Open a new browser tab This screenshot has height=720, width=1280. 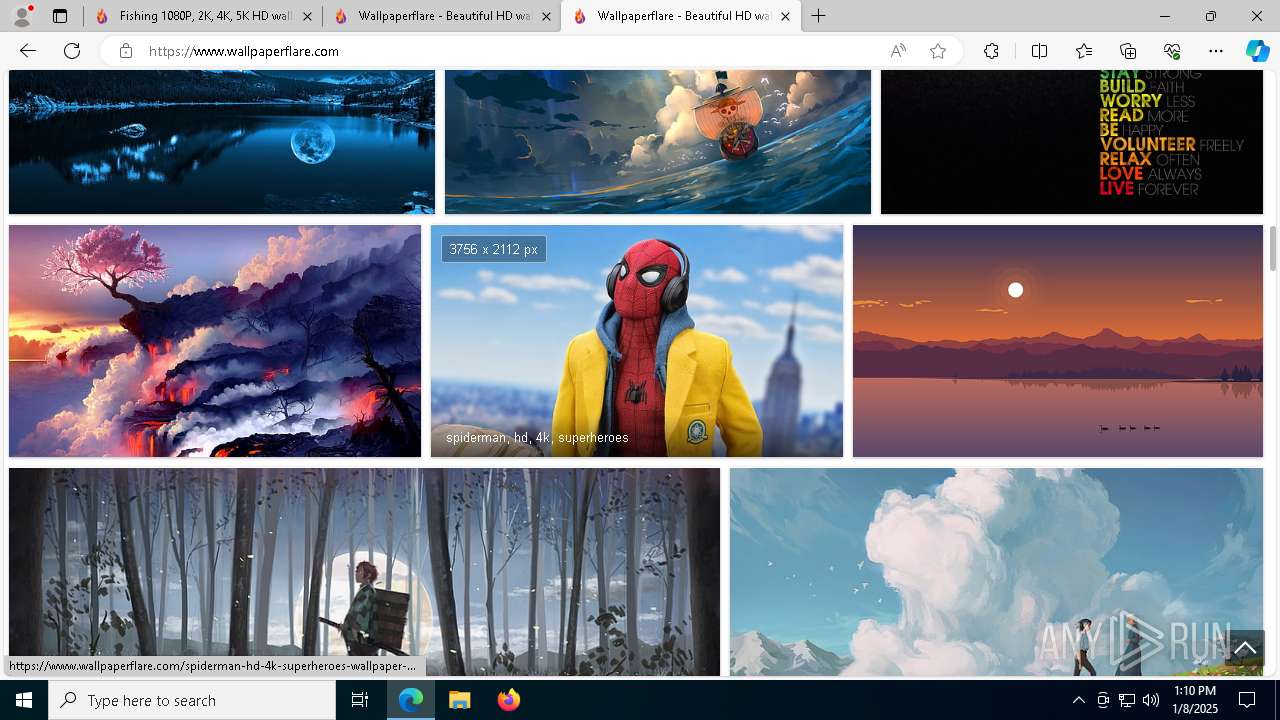click(x=819, y=16)
